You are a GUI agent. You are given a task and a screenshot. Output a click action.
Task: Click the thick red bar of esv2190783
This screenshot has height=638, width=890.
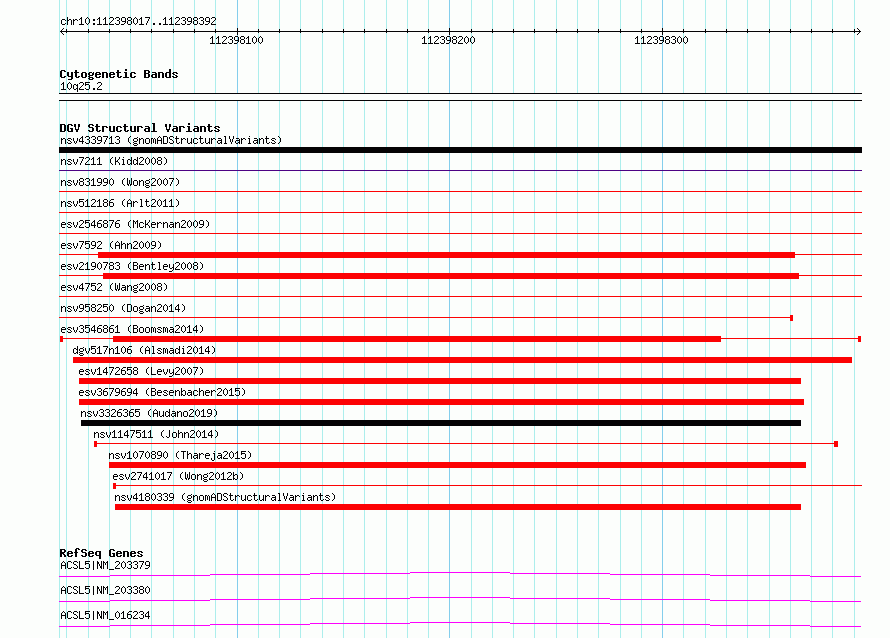pos(451,276)
